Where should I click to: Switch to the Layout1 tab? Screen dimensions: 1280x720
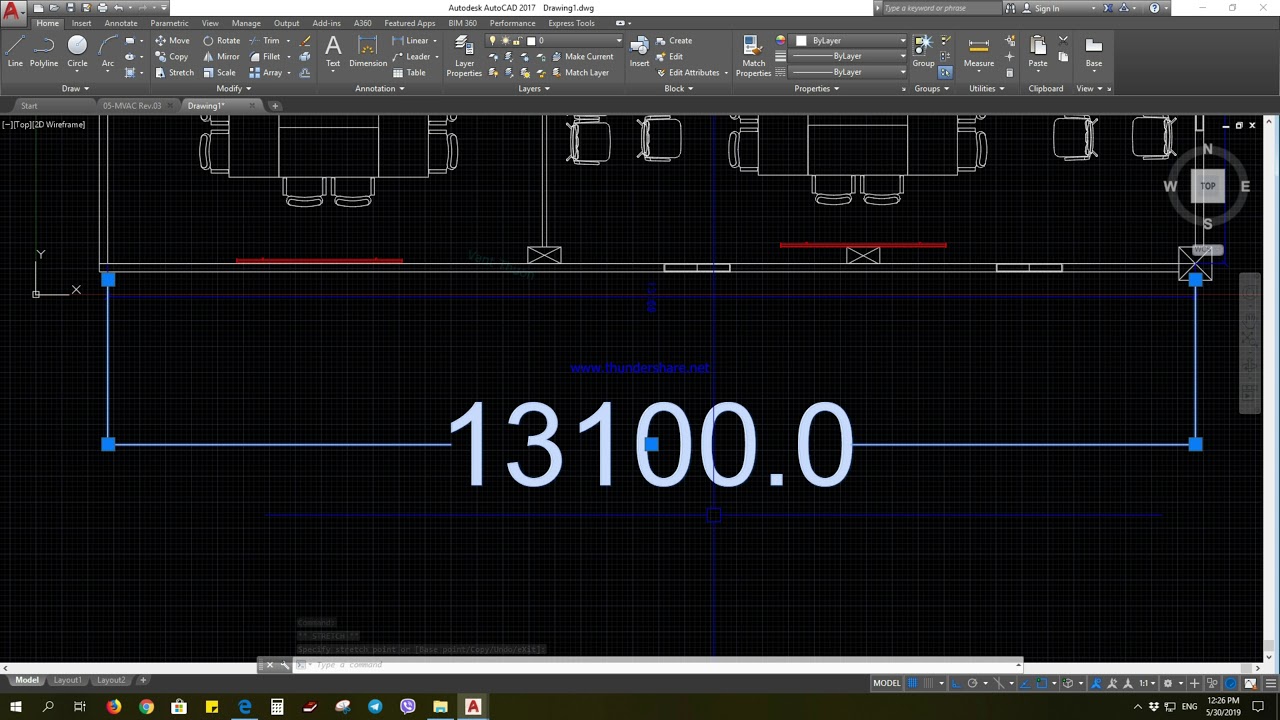click(67, 680)
